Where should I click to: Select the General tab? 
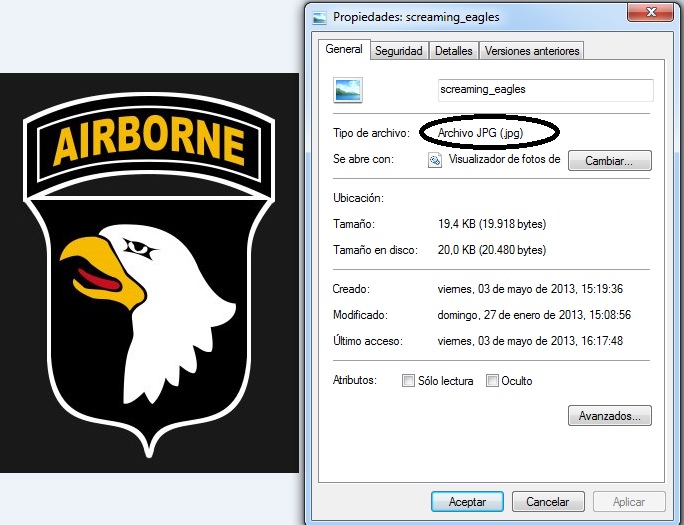[x=344, y=49]
